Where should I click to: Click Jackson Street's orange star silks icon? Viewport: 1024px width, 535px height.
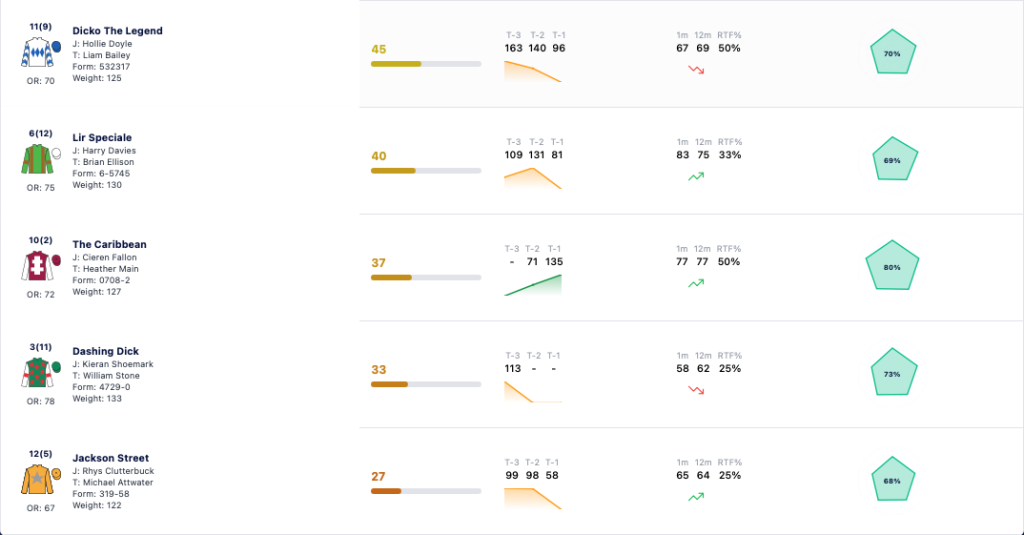(x=41, y=479)
